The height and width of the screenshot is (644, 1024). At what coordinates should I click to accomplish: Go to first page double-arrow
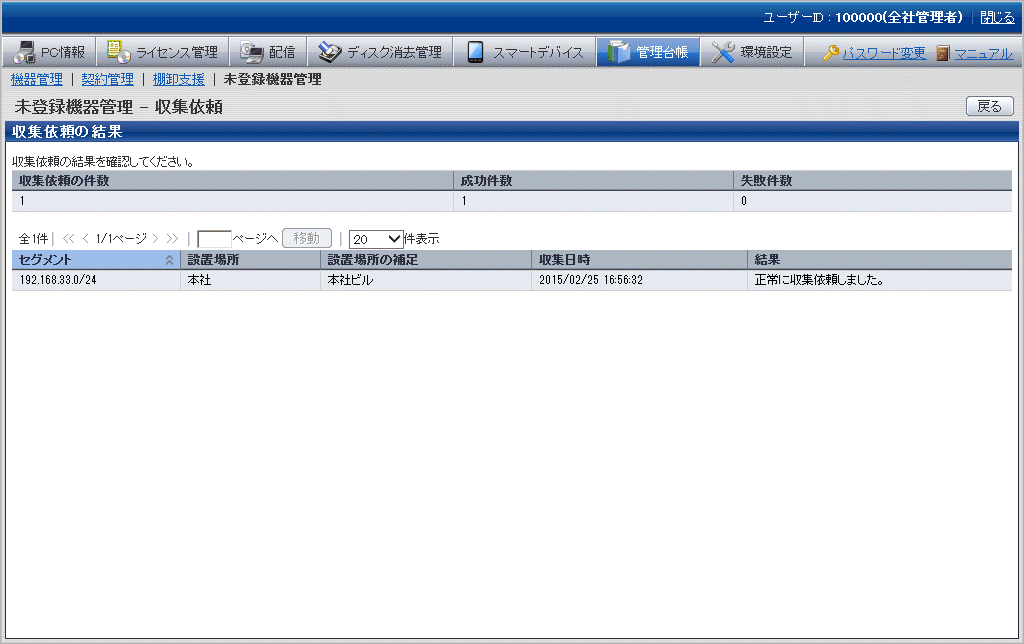[69, 238]
